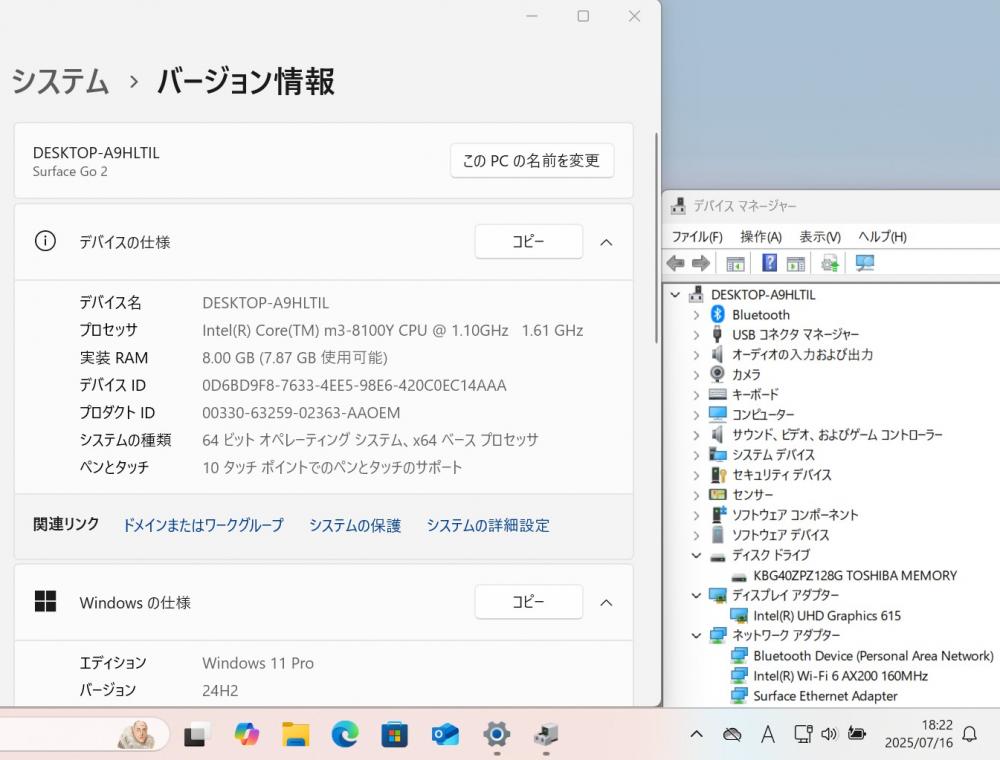Click the OneDrive cloud tray icon
This screenshot has height=760, width=1000.
pos(732,735)
